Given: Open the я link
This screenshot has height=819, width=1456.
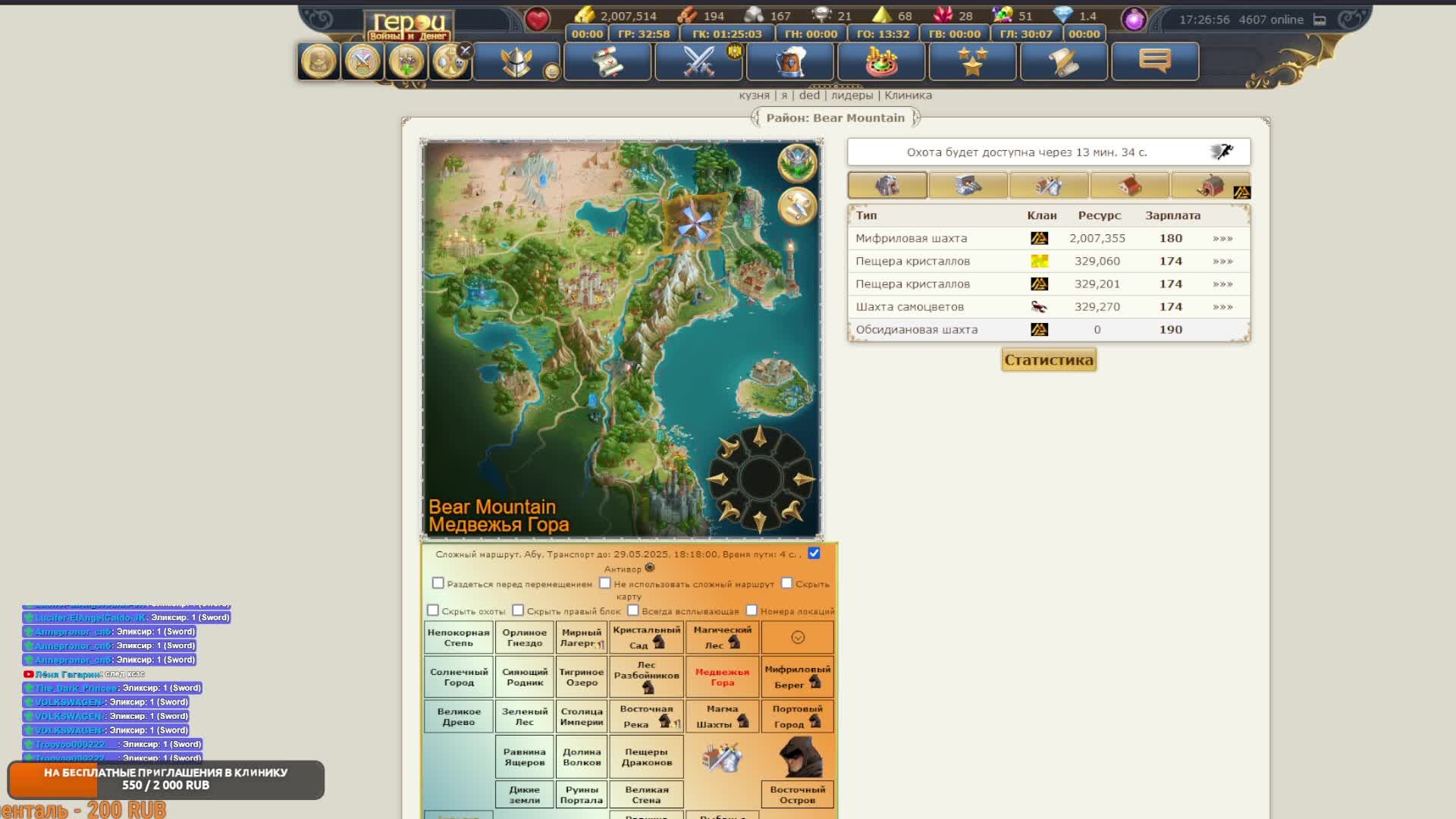Looking at the screenshot, I should [x=784, y=96].
